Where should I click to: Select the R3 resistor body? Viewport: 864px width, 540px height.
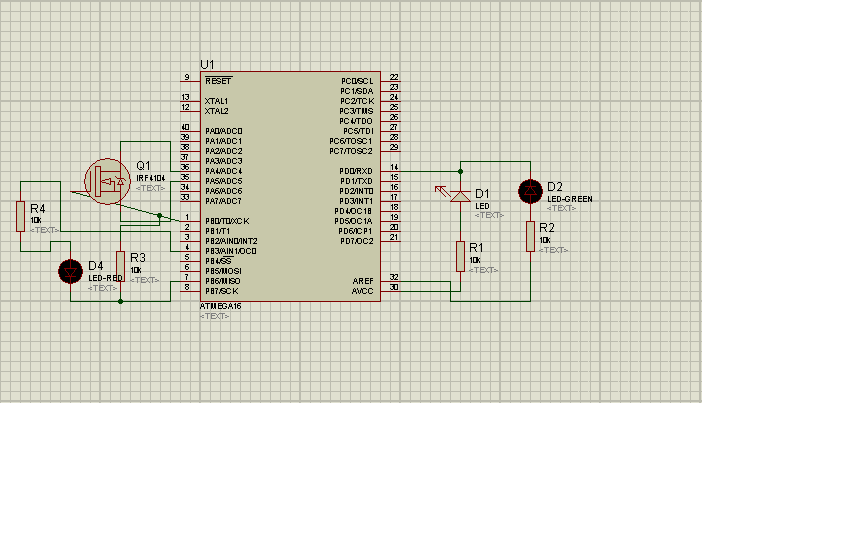click(120, 266)
